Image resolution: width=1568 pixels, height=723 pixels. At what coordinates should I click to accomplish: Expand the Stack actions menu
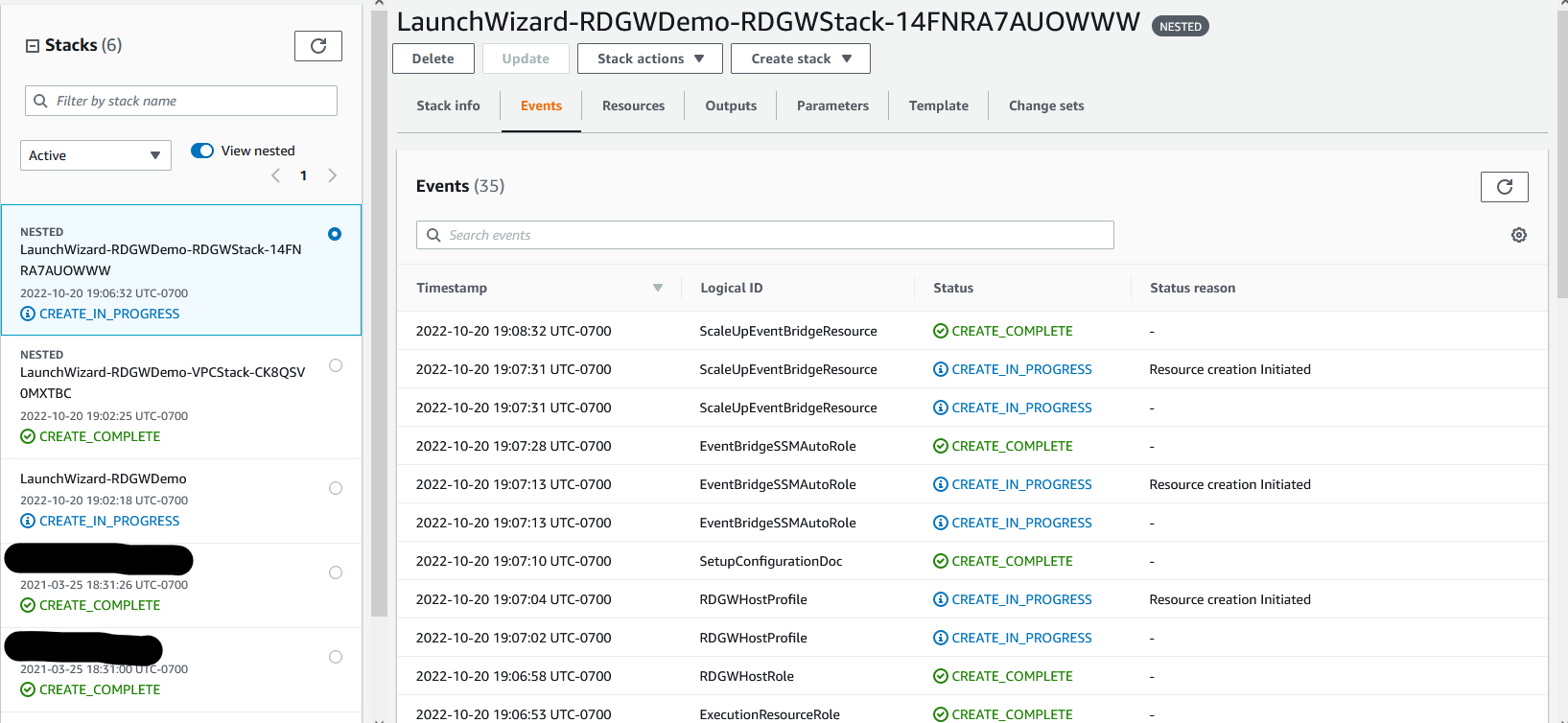[649, 58]
